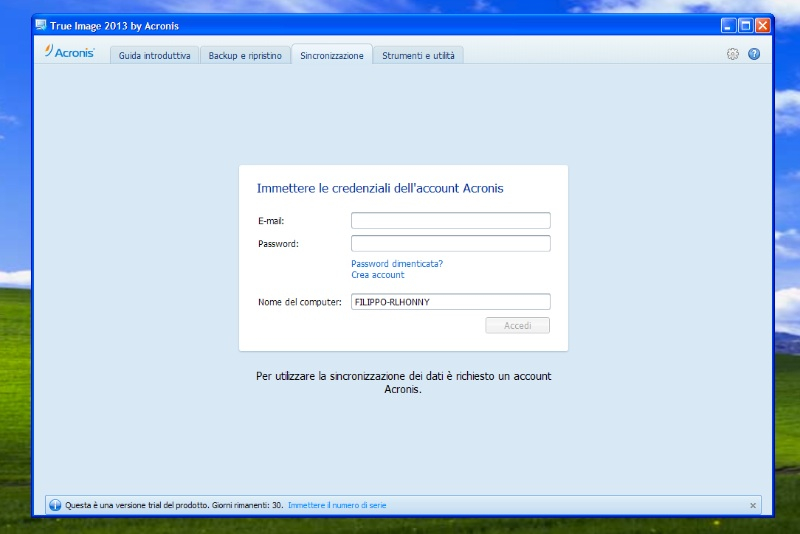Open the Immettere il numero di serie link
Screen dimensions: 800x534
pyautogui.click(x=336, y=505)
